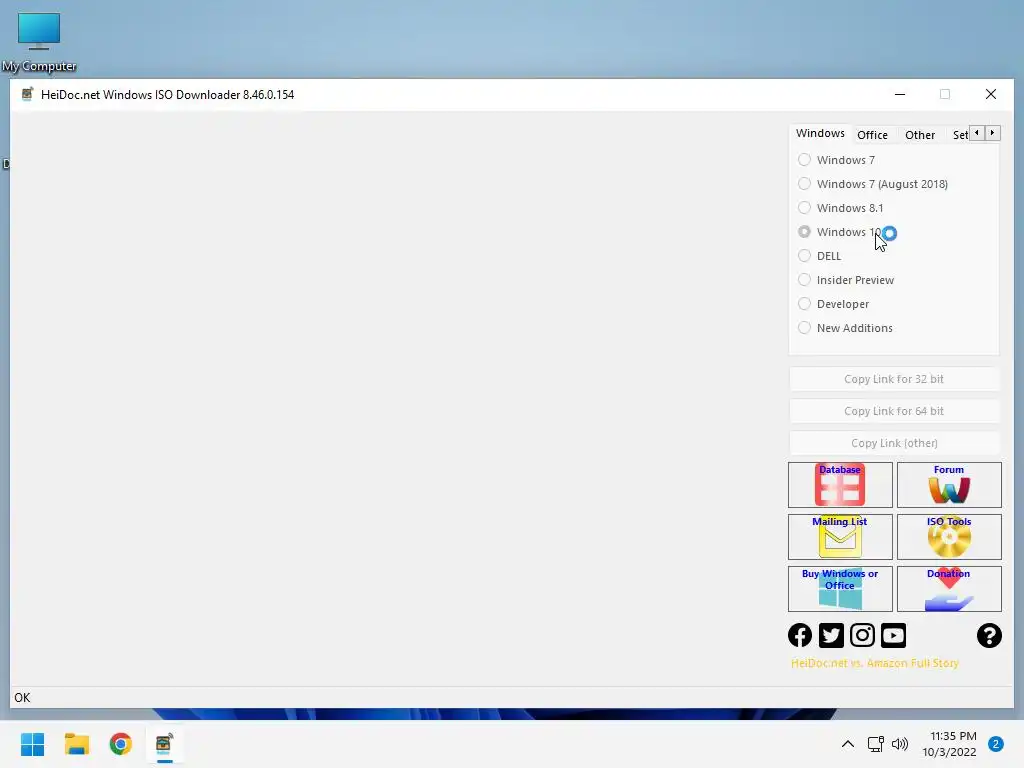Launch Chrome from the taskbar

121,744
